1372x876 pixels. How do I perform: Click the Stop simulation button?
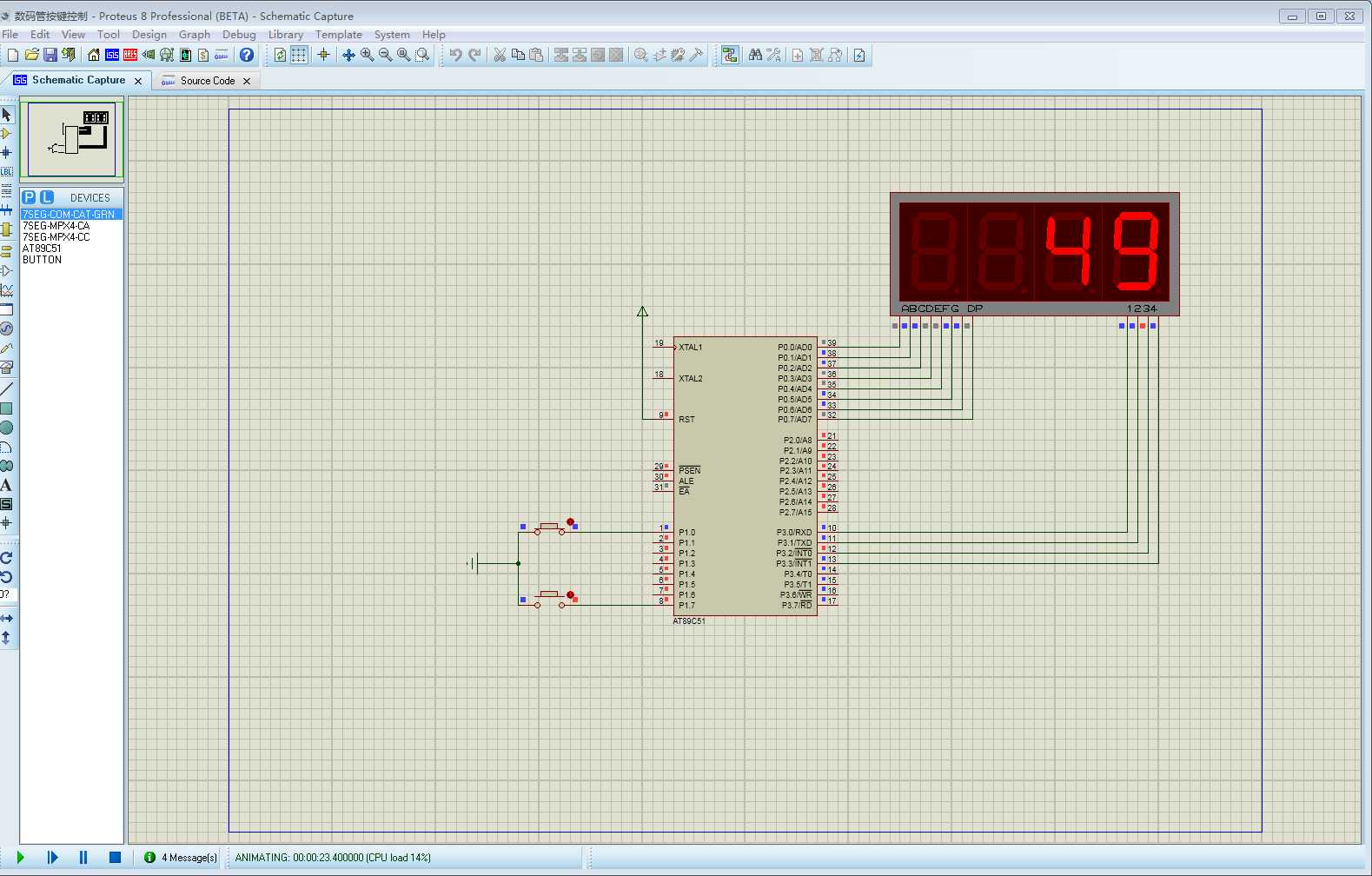point(115,858)
